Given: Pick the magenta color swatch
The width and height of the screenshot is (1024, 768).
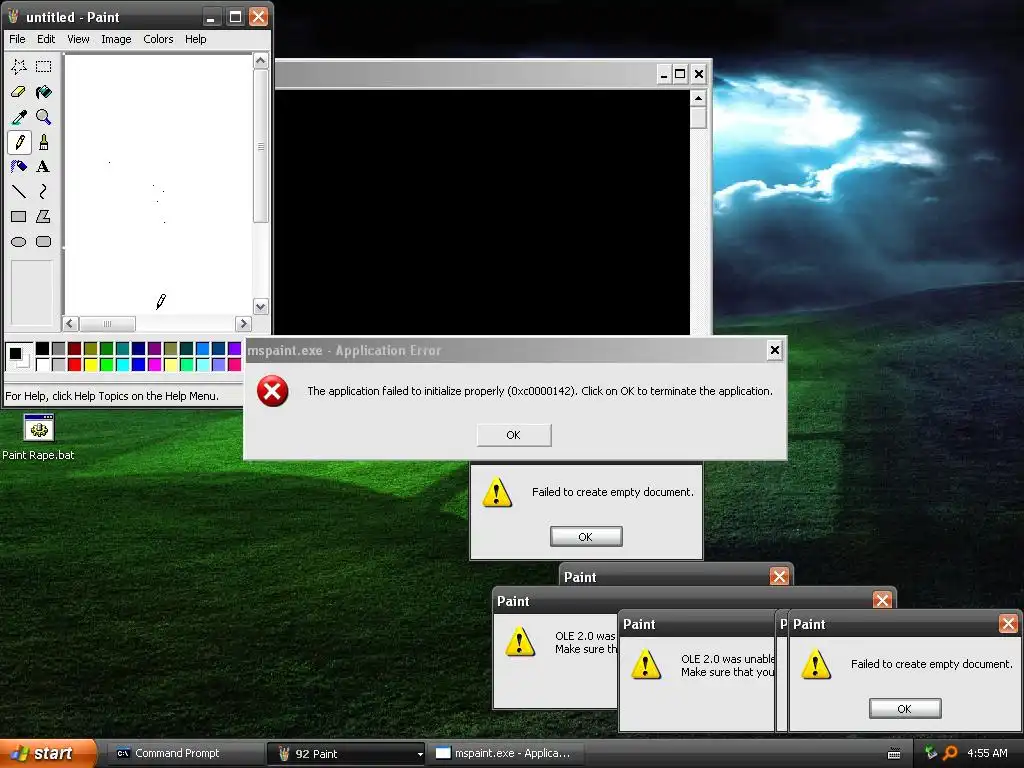Looking at the screenshot, I should point(154,364).
